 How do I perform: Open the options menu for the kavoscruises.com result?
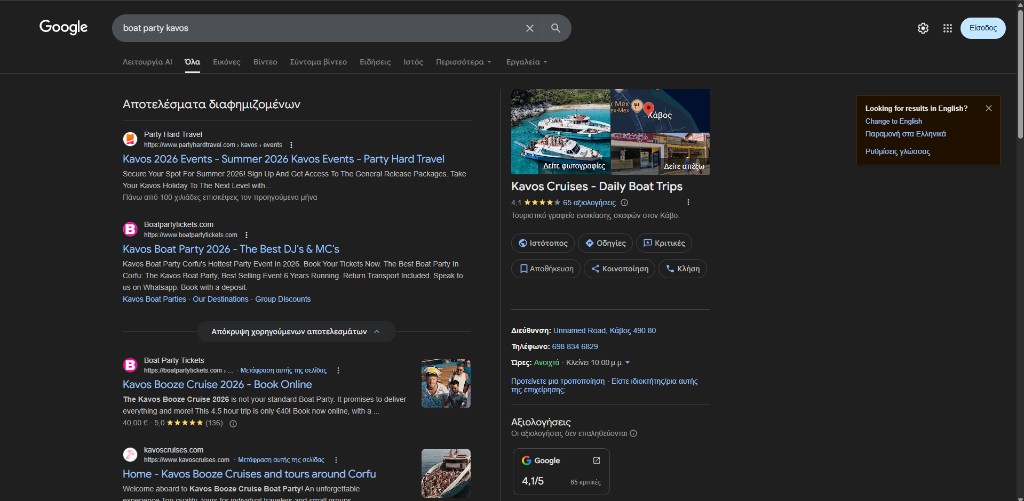[336, 460]
